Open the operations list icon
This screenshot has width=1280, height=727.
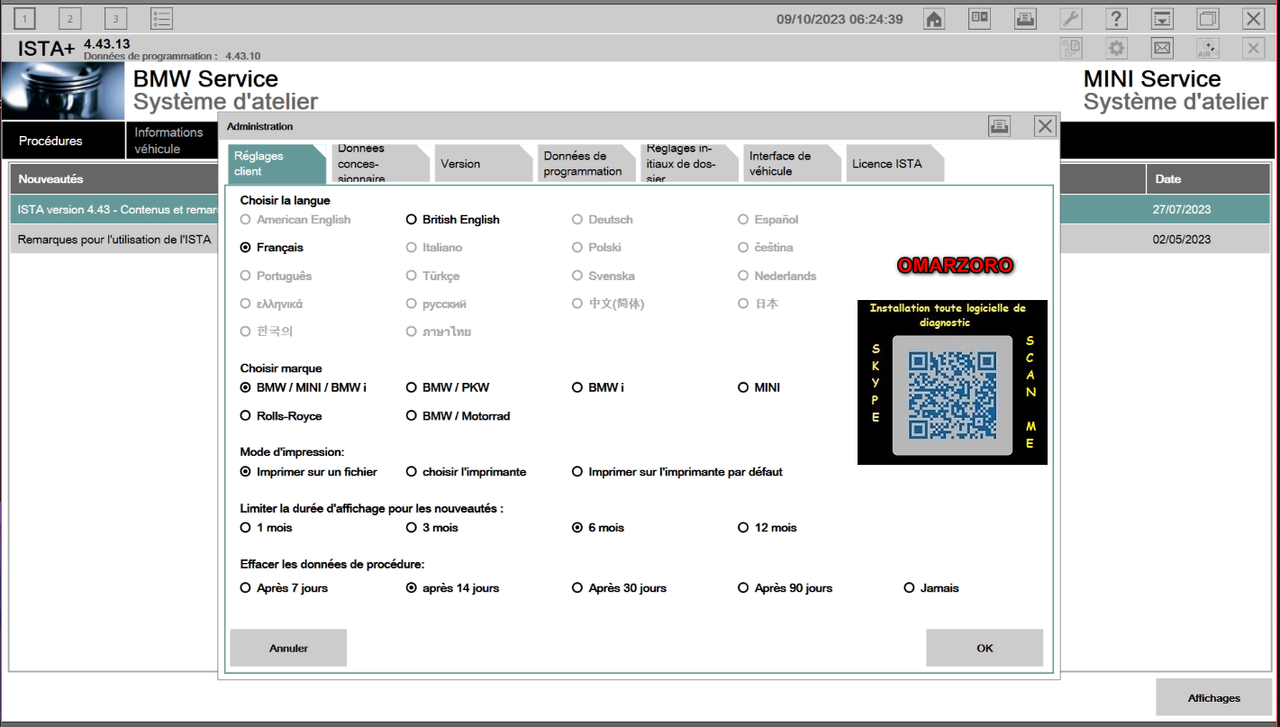tap(161, 19)
